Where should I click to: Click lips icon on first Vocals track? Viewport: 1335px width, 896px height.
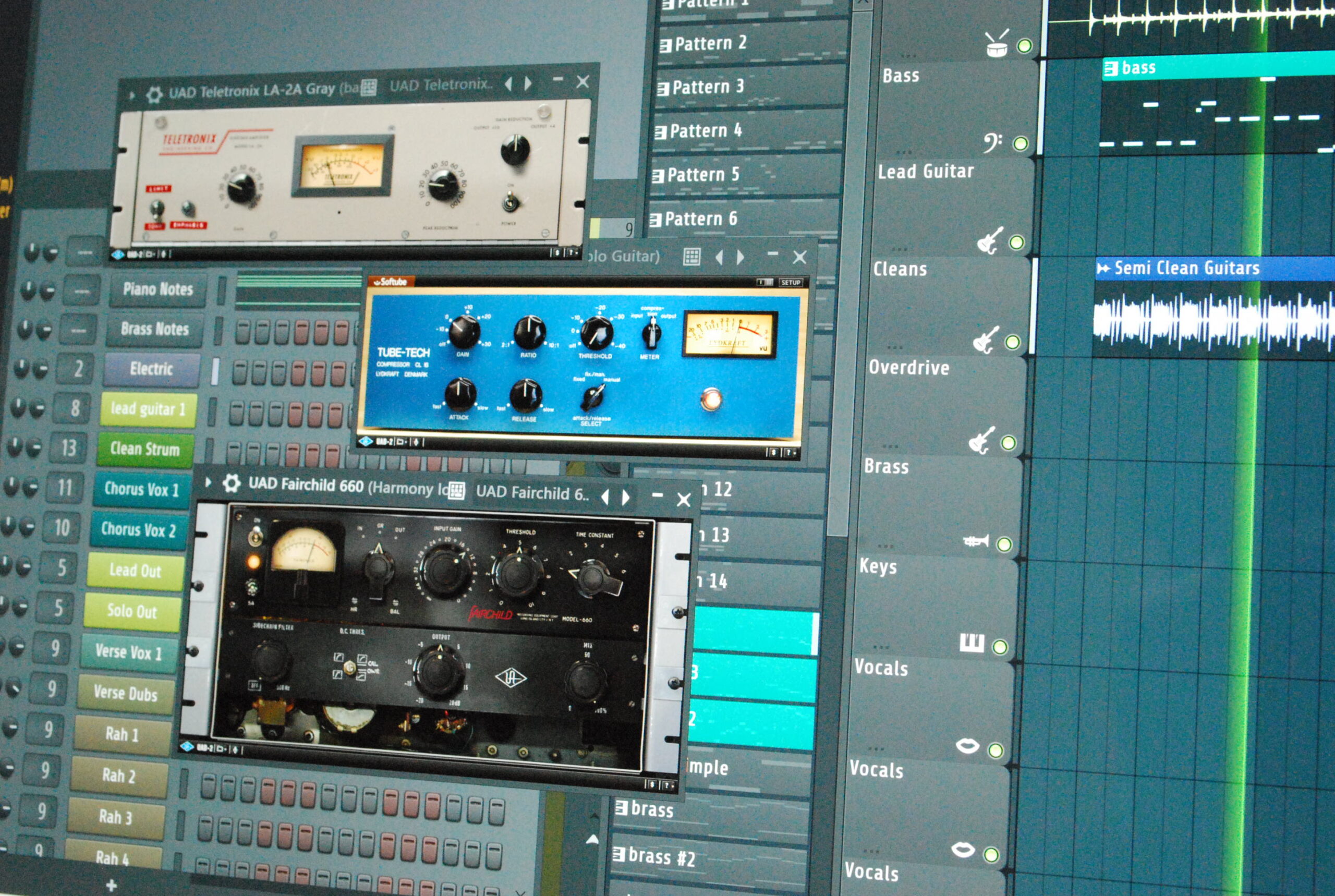point(967,746)
